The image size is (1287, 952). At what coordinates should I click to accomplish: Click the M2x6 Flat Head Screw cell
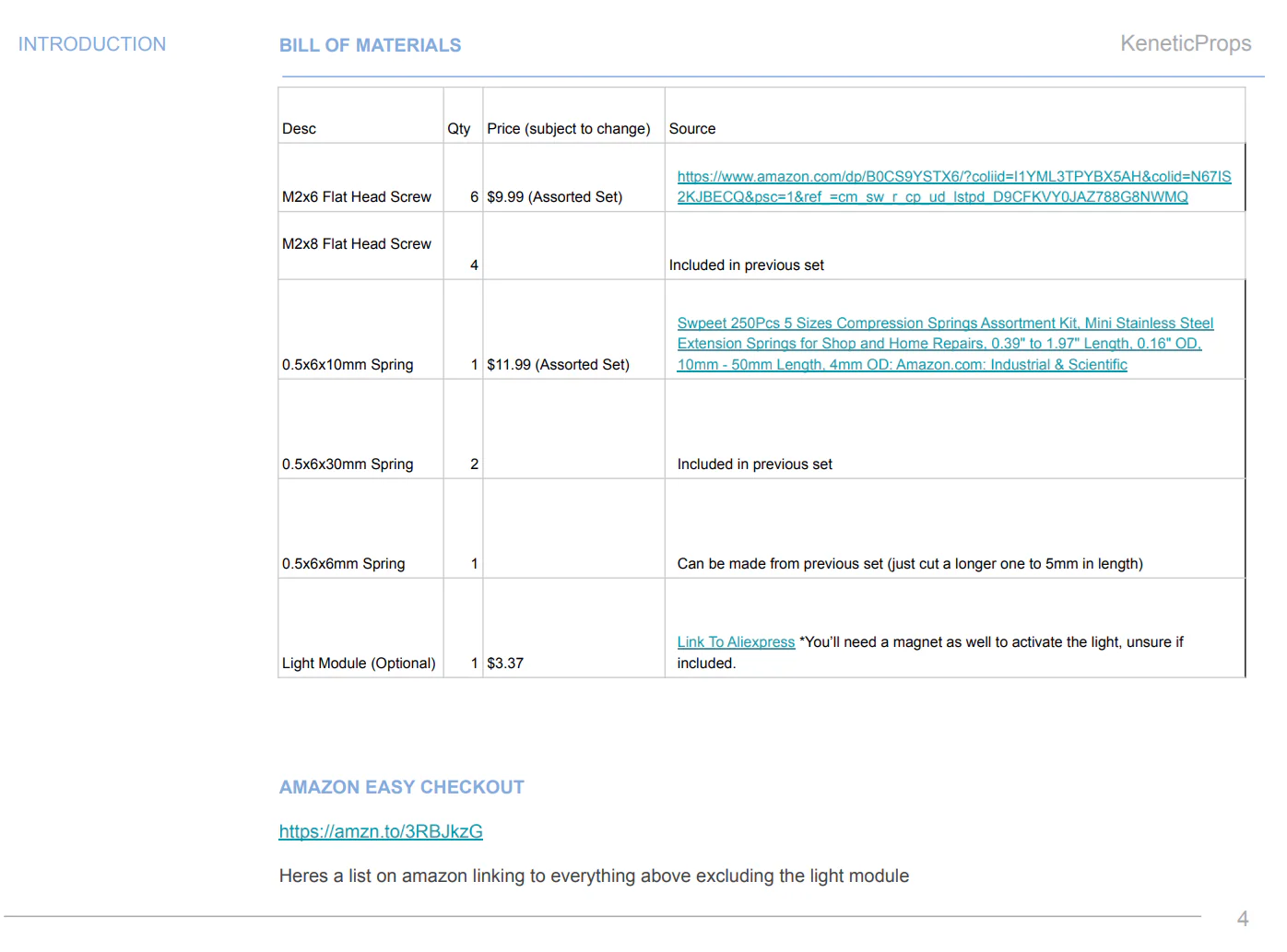pyautogui.click(x=360, y=178)
